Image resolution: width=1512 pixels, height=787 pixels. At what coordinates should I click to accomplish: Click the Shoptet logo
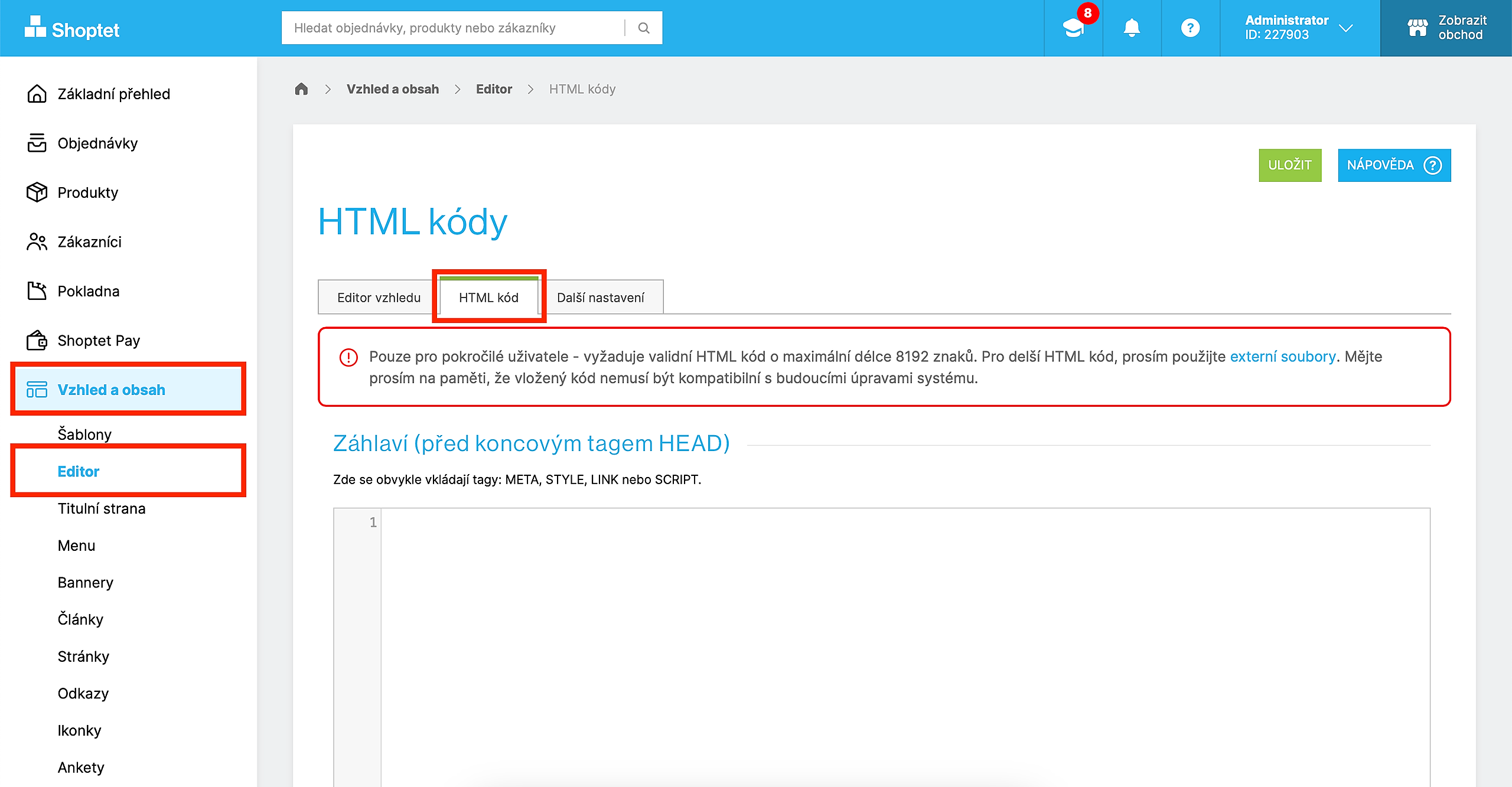[x=72, y=28]
